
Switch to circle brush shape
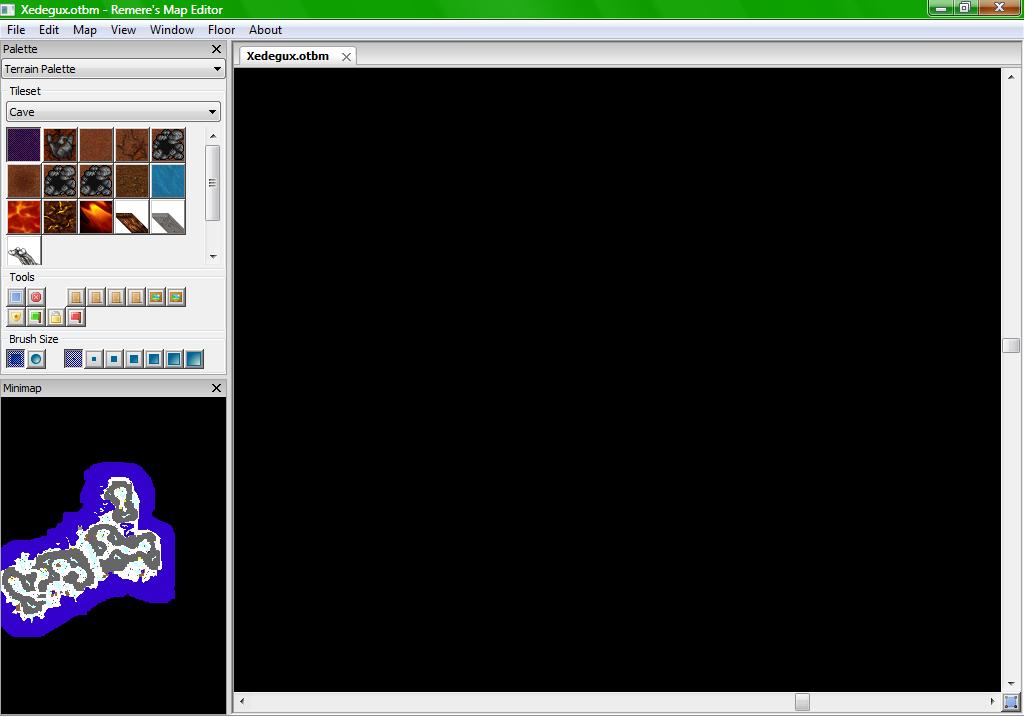pyautogui.click(x=36, y=359)
